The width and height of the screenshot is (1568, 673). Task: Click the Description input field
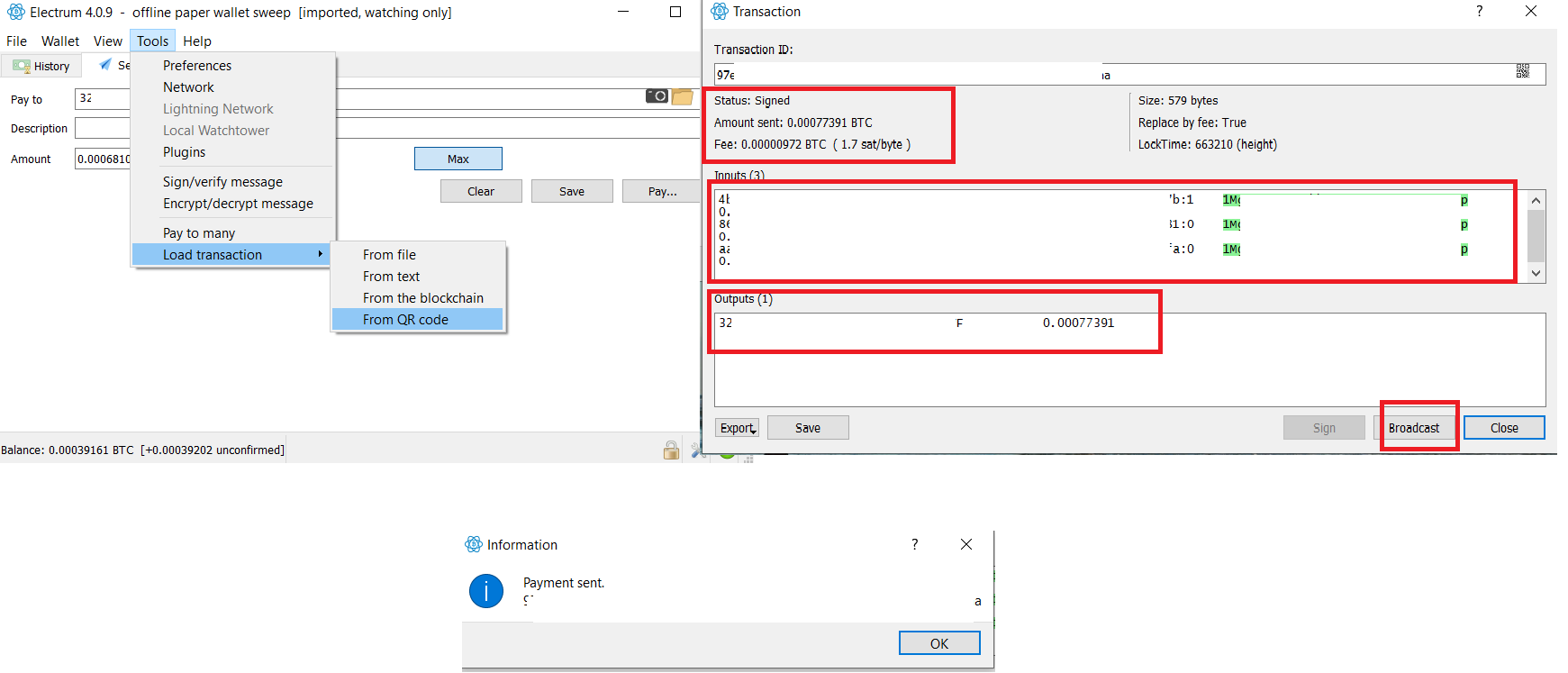click(x=387, y=128)
